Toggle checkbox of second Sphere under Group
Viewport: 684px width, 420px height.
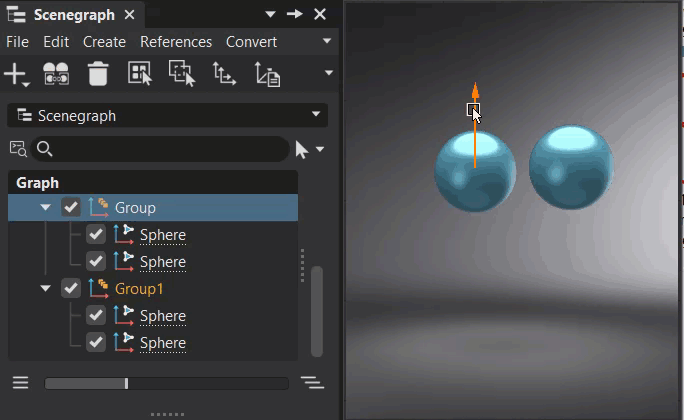96,262
